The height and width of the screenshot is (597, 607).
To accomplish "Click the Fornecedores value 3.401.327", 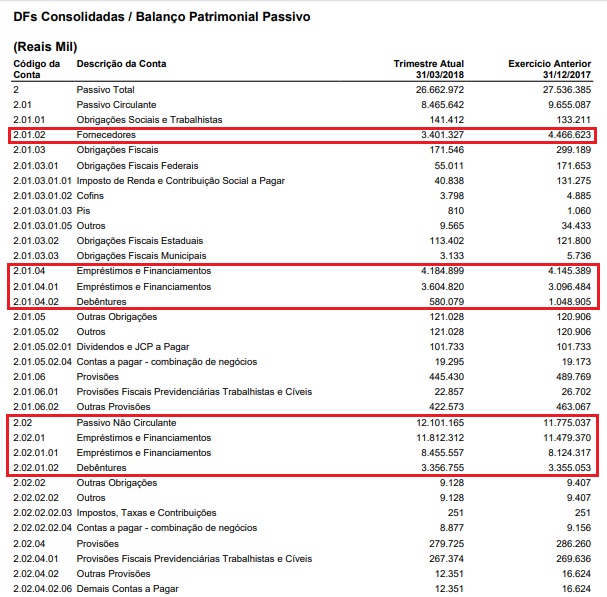I will point(442,135).
